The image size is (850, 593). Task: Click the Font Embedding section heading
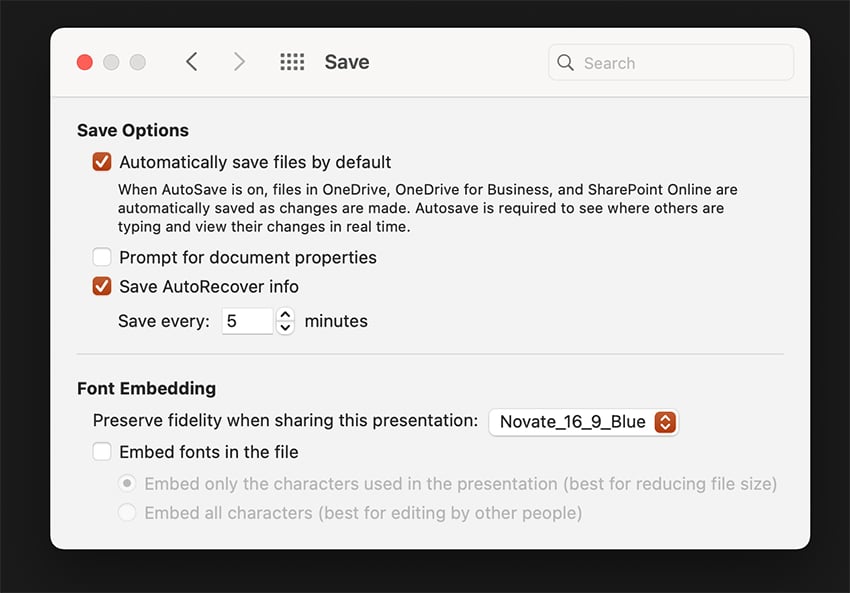tap(146, 388)
